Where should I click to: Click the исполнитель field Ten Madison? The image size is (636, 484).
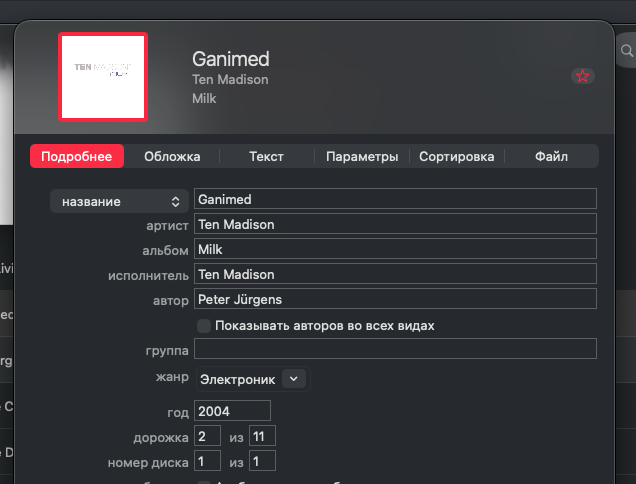395,274
